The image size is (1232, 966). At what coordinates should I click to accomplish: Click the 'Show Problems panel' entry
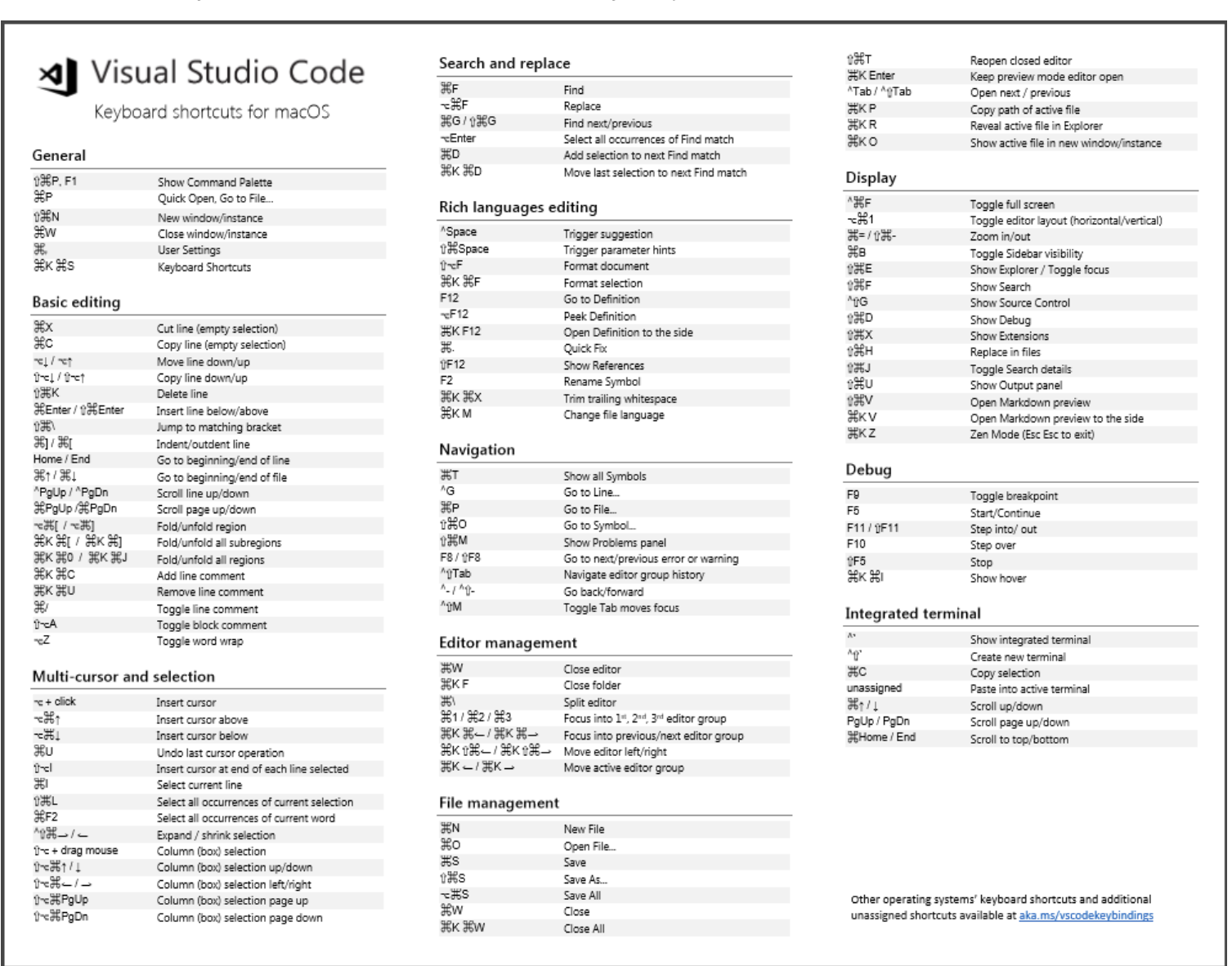(615, 543)
